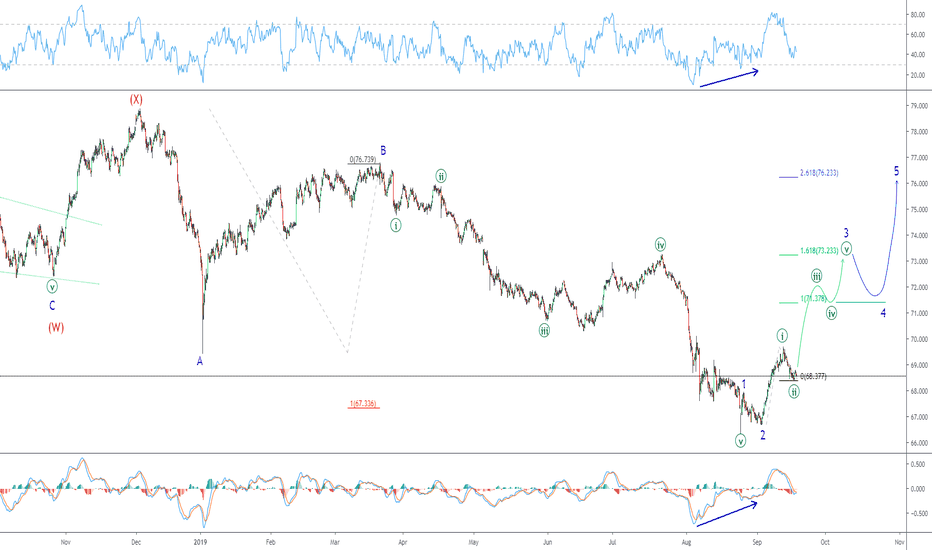This screenshot has width=932, height=550.
Task: Select the Oct label on the time axis
Action: [x=824, y=542]
